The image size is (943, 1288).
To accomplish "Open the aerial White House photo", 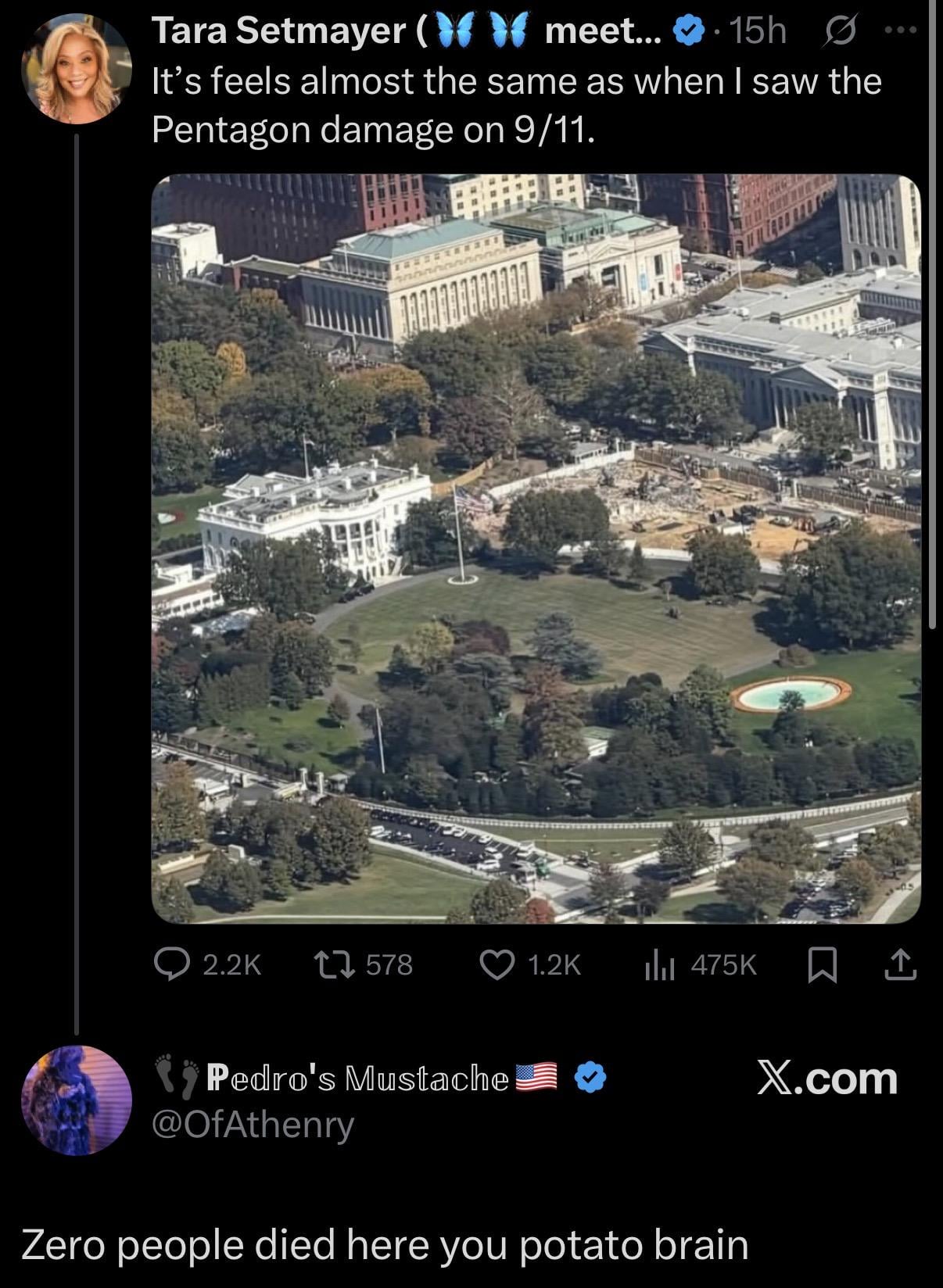I will (536, 548).
